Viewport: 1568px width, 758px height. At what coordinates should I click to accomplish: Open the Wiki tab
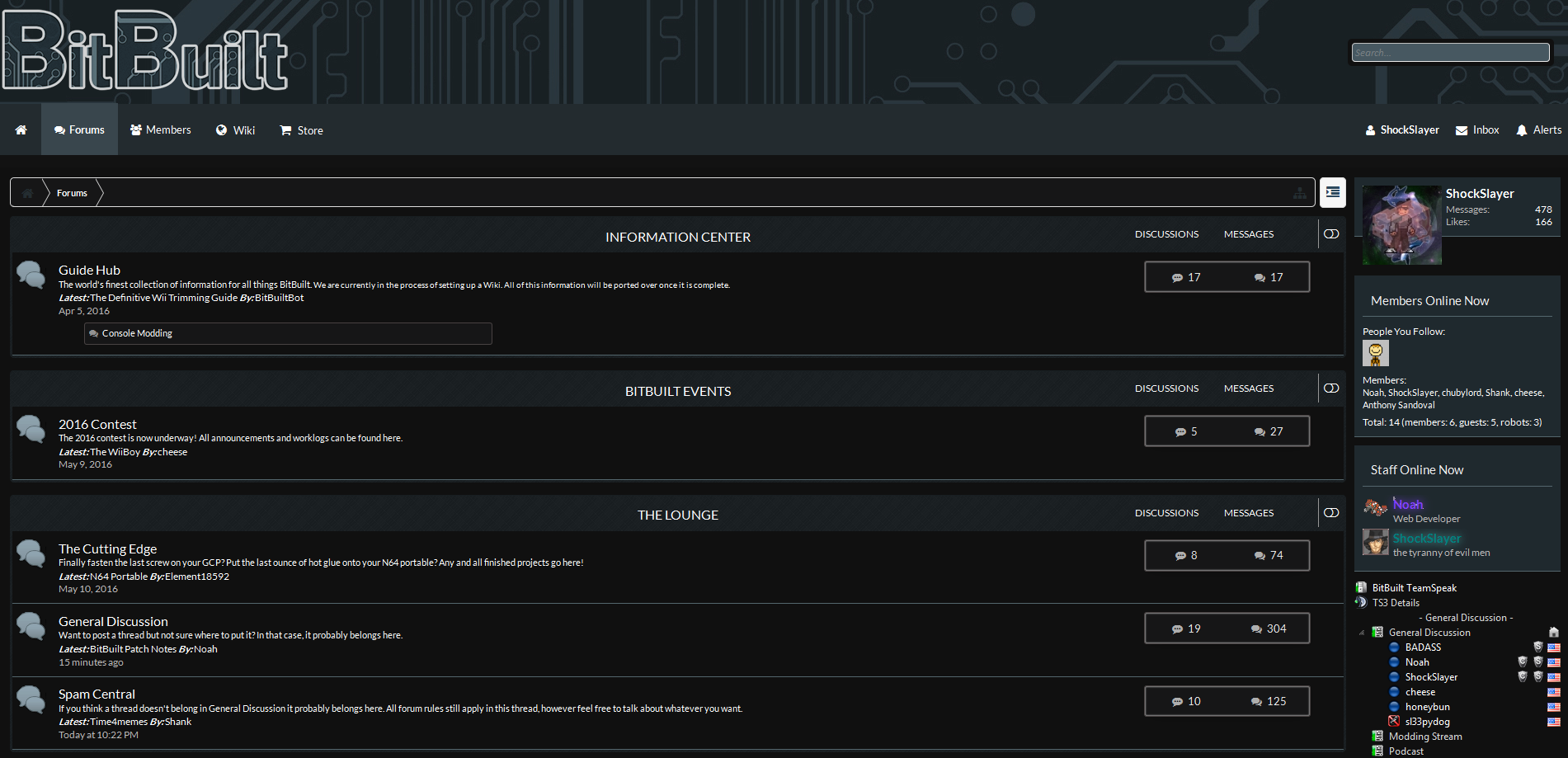(235, 129)
